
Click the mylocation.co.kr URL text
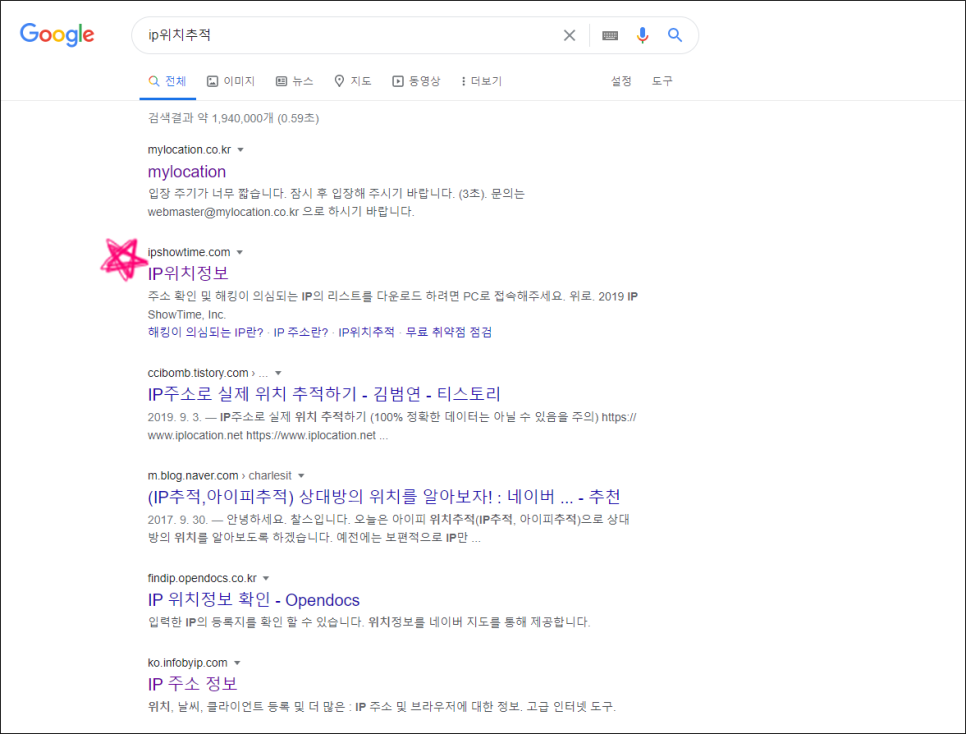click(189, 150)
